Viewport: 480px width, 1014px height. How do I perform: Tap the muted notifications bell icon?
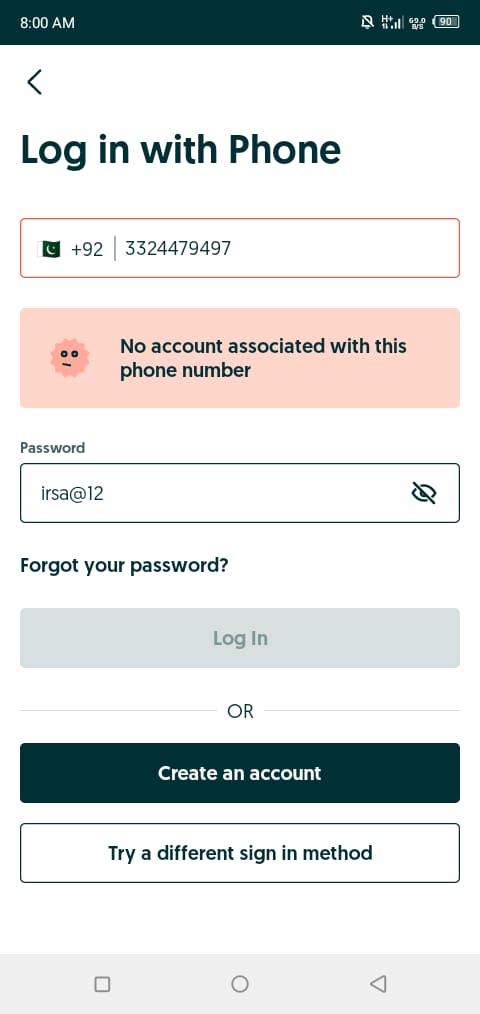point(367,22)
